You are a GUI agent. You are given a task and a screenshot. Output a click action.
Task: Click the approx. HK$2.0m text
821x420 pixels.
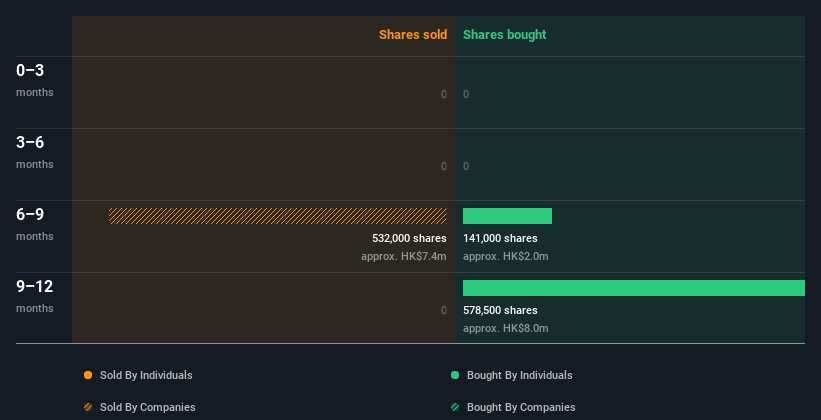[506, 257]
